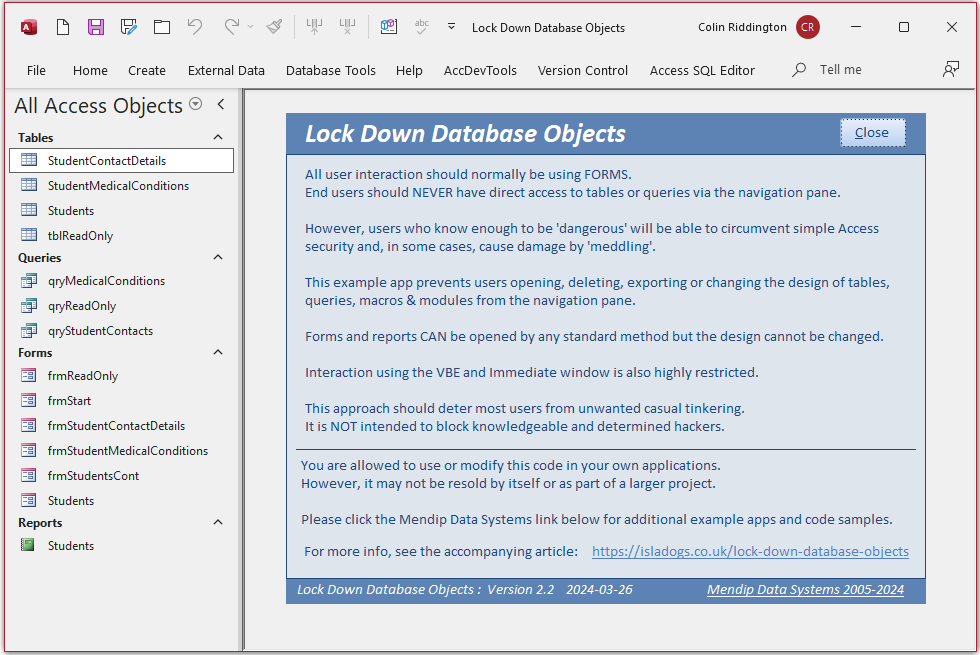Open the External Data tab

click(x=226, y=70)
